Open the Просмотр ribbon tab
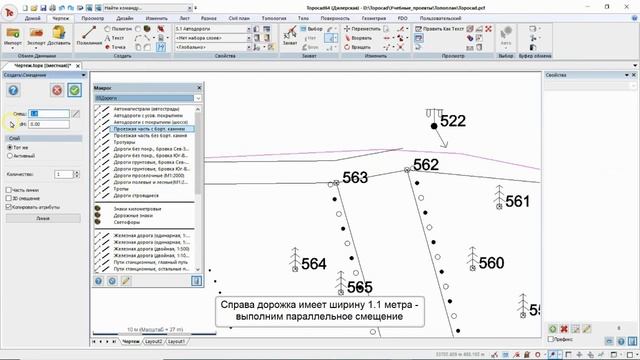Viewport: 640px width, 360px height. click(92, 18)
